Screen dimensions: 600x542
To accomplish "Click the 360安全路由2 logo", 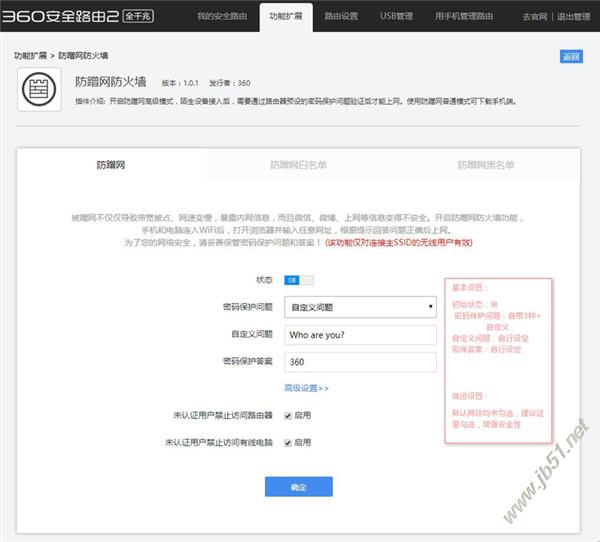I will [x=60, y=16].
